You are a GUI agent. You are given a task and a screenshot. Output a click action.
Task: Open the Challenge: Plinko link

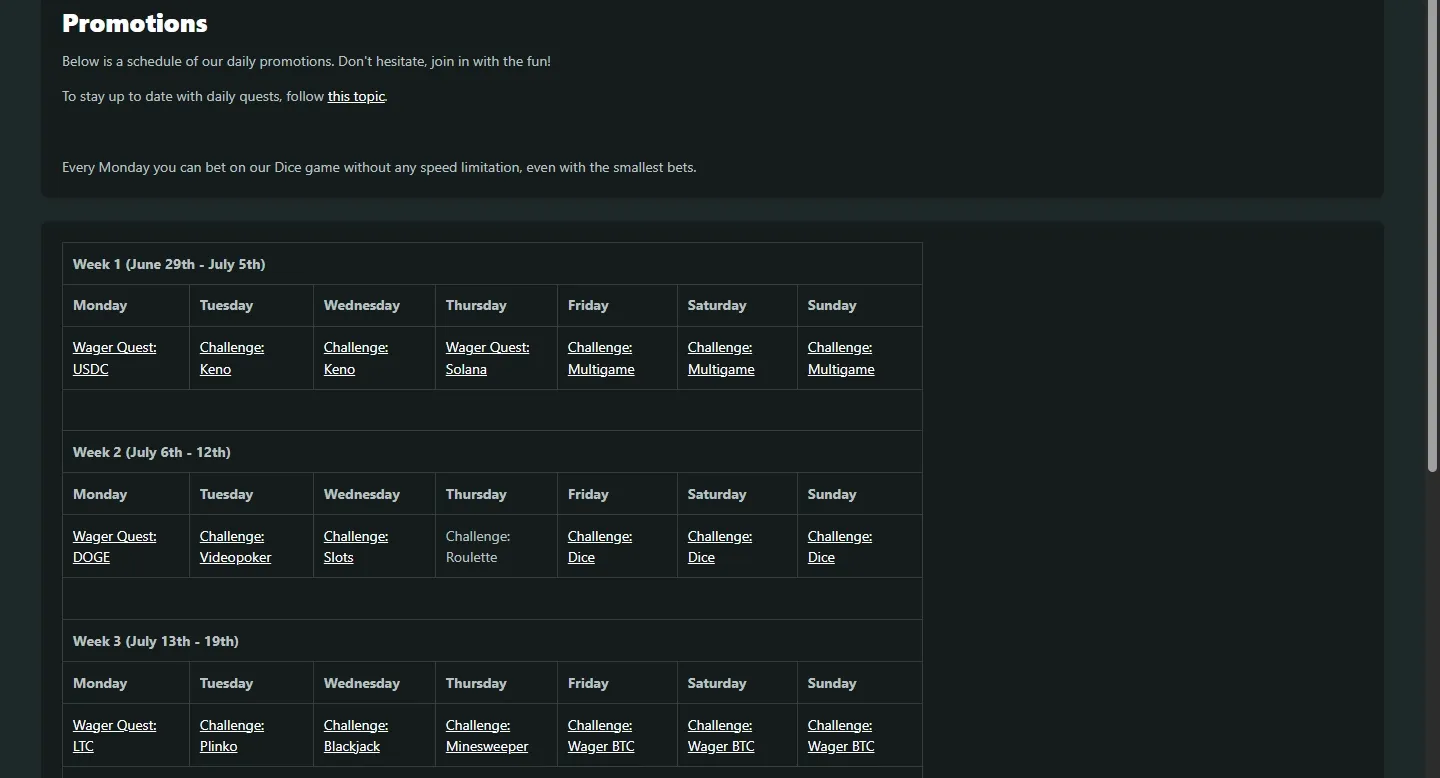tap(232, 736)
